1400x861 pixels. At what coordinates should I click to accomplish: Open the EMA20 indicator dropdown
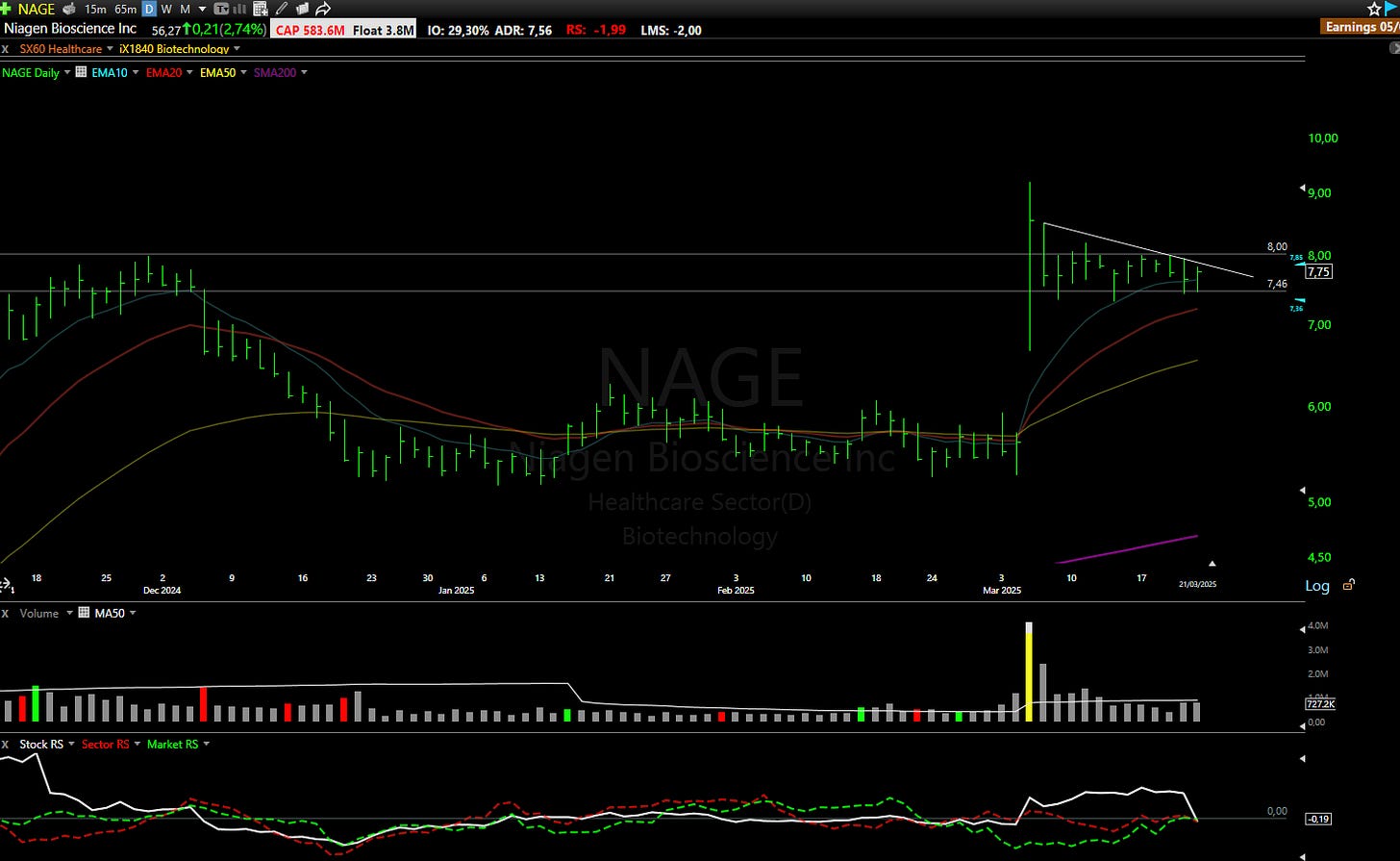pyautogui.click(x=189, y=72)
